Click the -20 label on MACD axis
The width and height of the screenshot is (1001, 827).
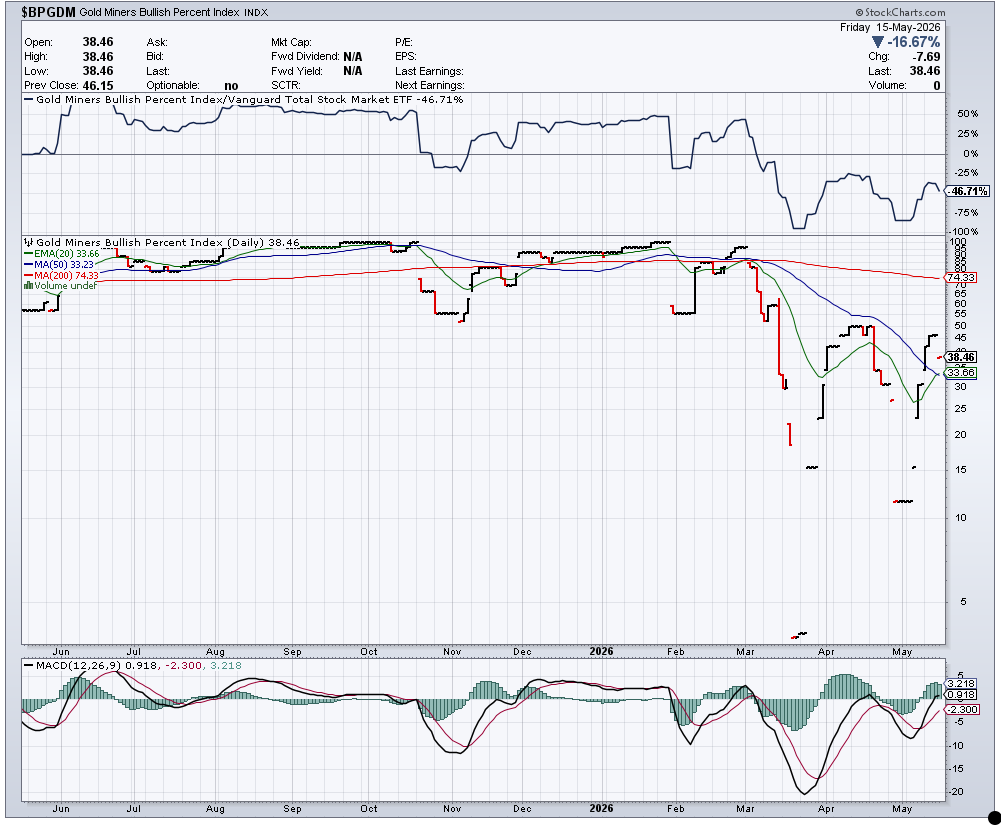[x=956, y=792]
